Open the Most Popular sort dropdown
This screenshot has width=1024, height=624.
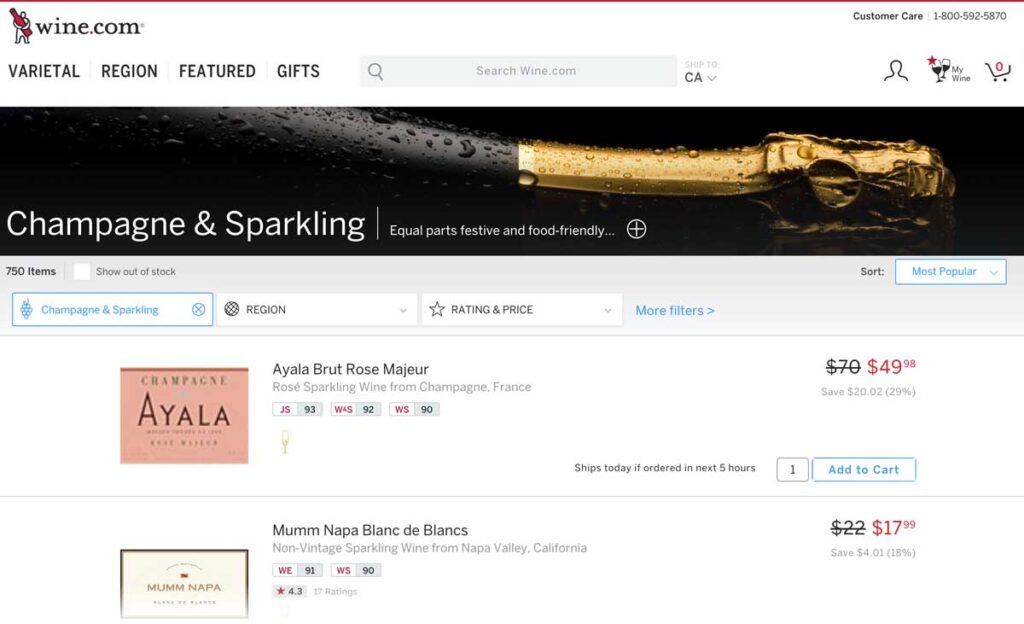950,271
